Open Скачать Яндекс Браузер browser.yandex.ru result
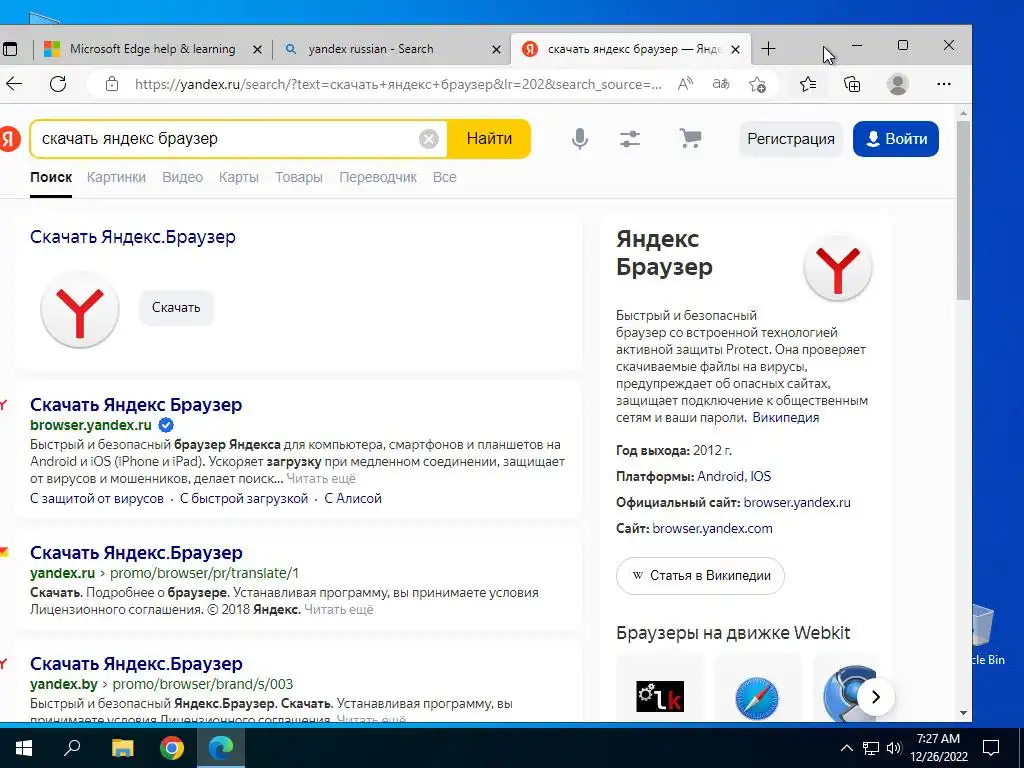Viewport: 1024px width, 768px height. tap(136, 405)
